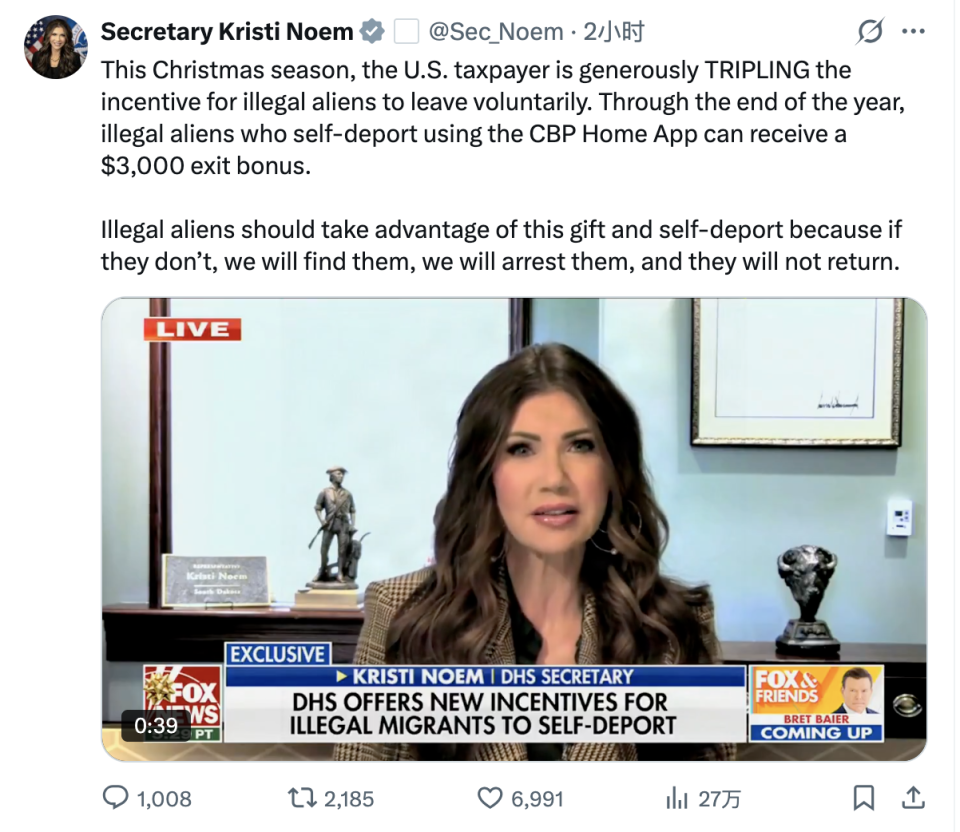The height and width of the screenshot is (832, 960).
Task: Repost this tweet via the retweet icon
Action: [302, 798]
